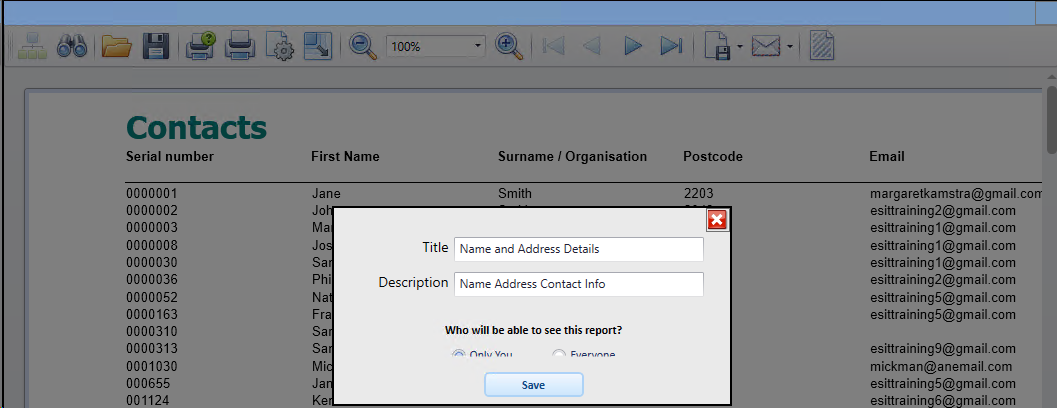Viewport: 1057px width, 408px height.
Task: Click serial number 0000001
Action: pos(152,194)
